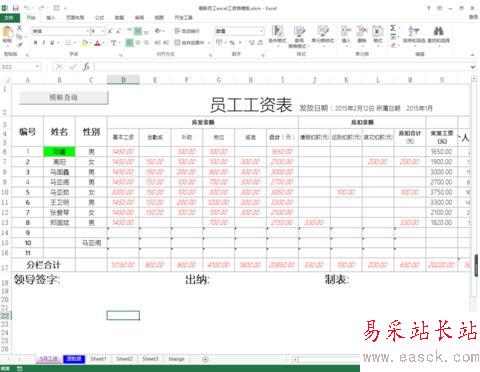Toggle Align Left horizontal alignment
The image size is (480, 372).
coord(129,42)
